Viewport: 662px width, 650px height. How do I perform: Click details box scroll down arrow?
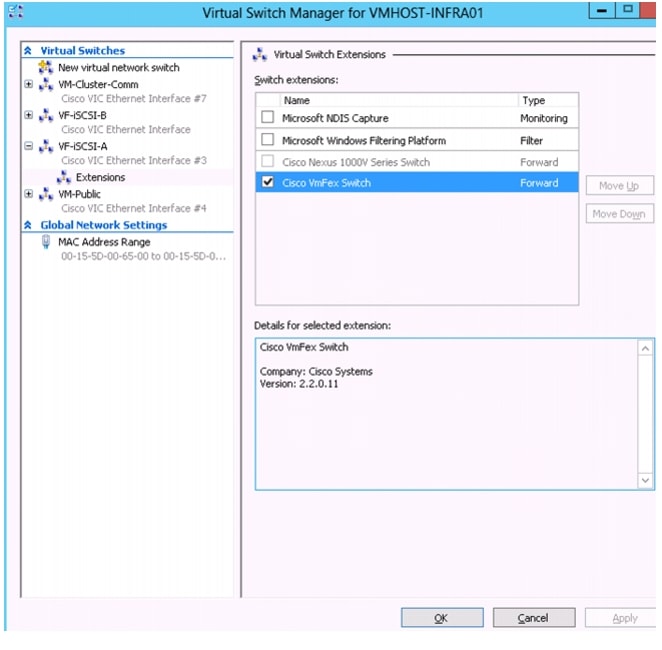click(645, 480)
